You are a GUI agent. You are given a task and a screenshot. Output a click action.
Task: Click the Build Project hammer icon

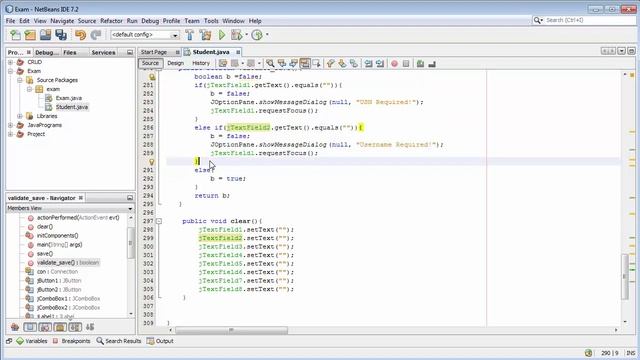click(190, 35)
